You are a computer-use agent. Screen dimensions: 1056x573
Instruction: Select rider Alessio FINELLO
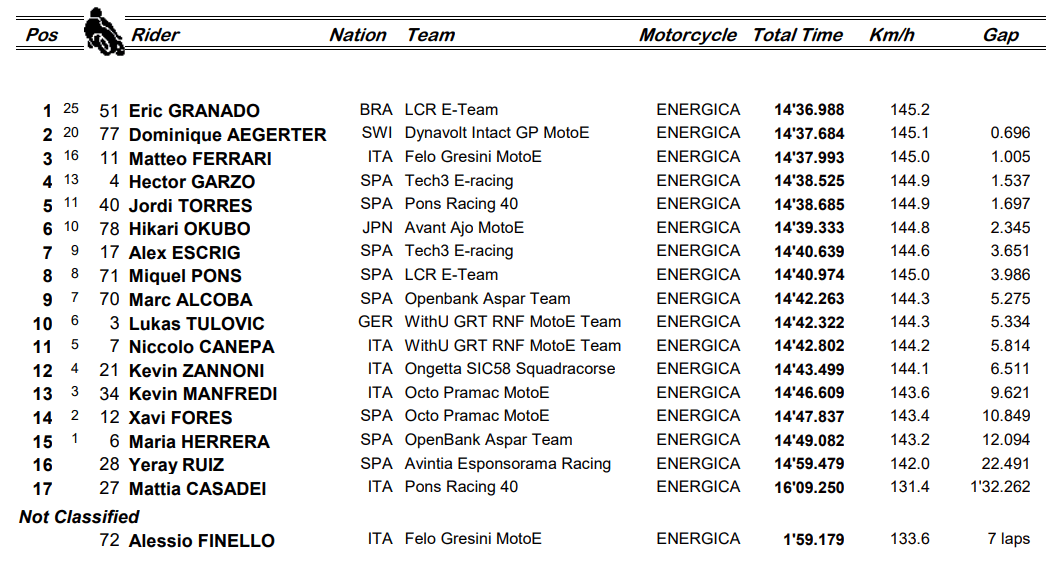(x=201, y=541)
